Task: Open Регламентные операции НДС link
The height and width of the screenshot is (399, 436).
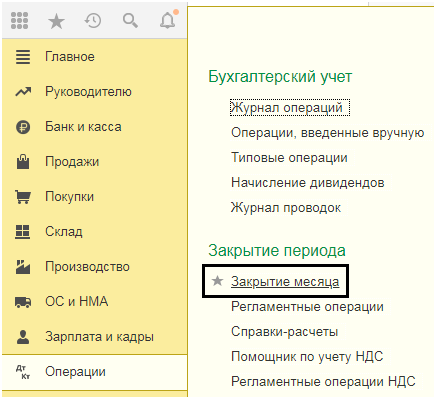Action: pyautogui.click(x=323, y=381)
